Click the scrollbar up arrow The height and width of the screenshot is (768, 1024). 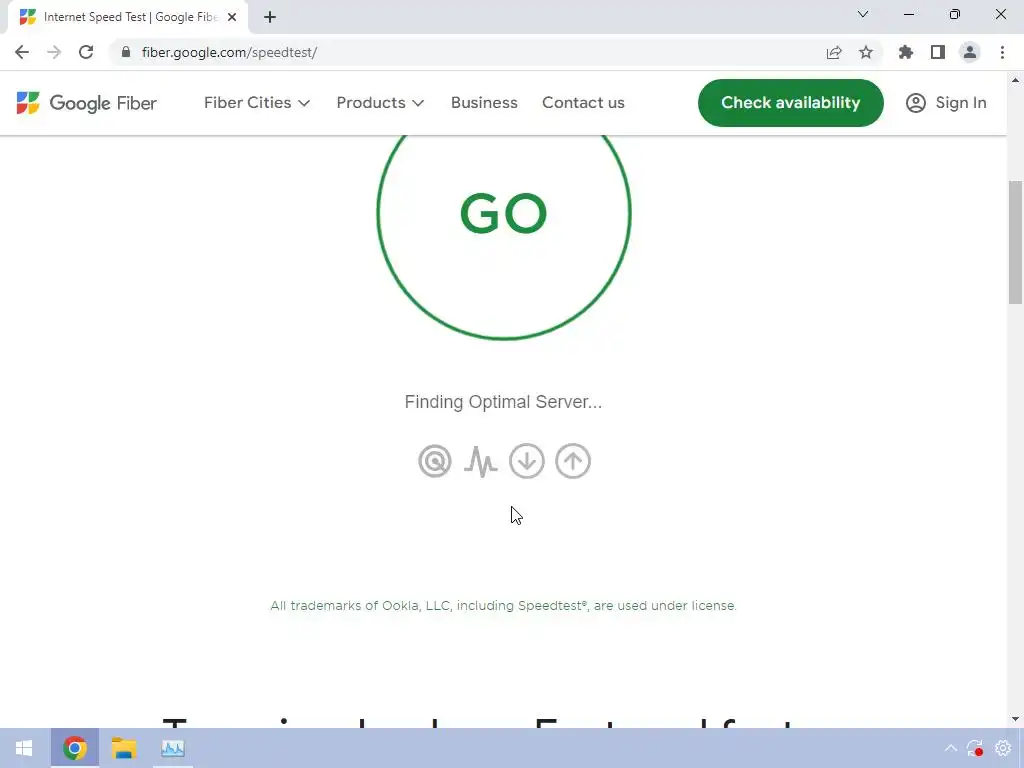point(1015,80)
